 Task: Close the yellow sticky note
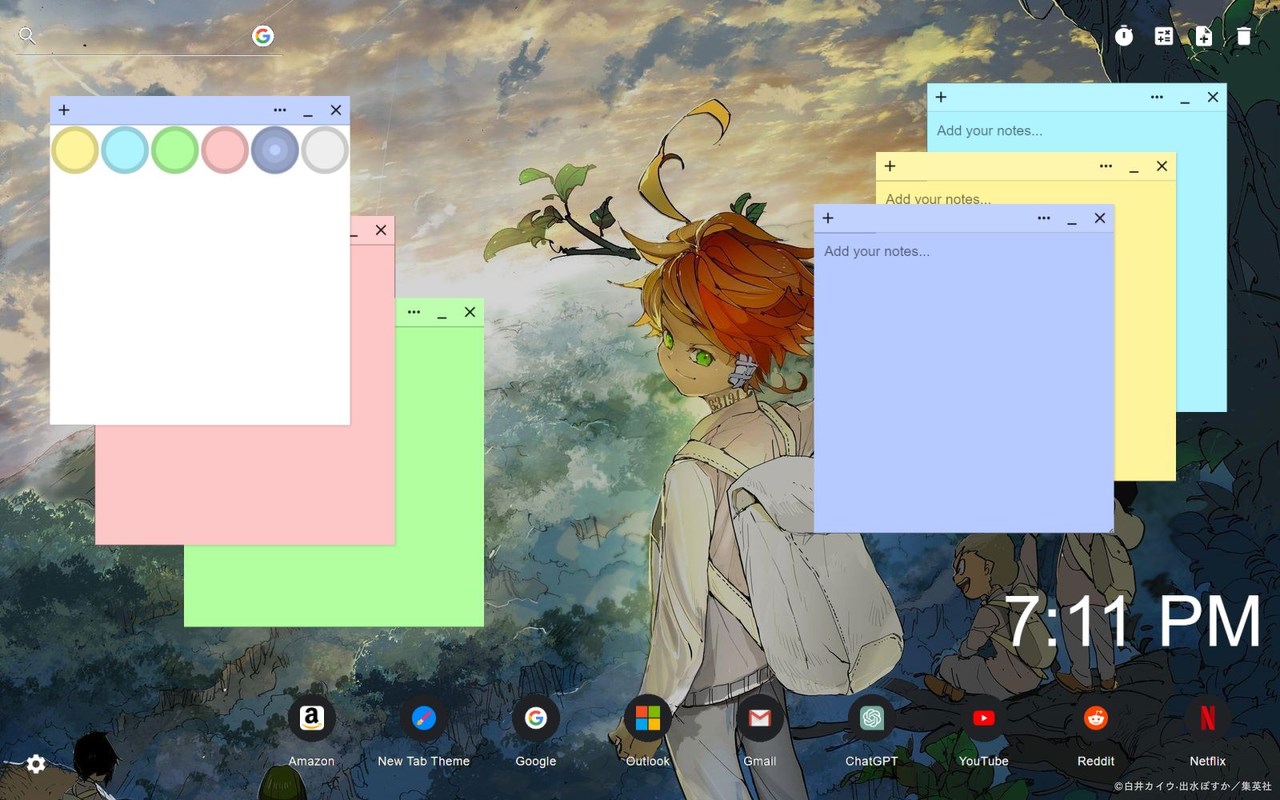pos(1162,166)
